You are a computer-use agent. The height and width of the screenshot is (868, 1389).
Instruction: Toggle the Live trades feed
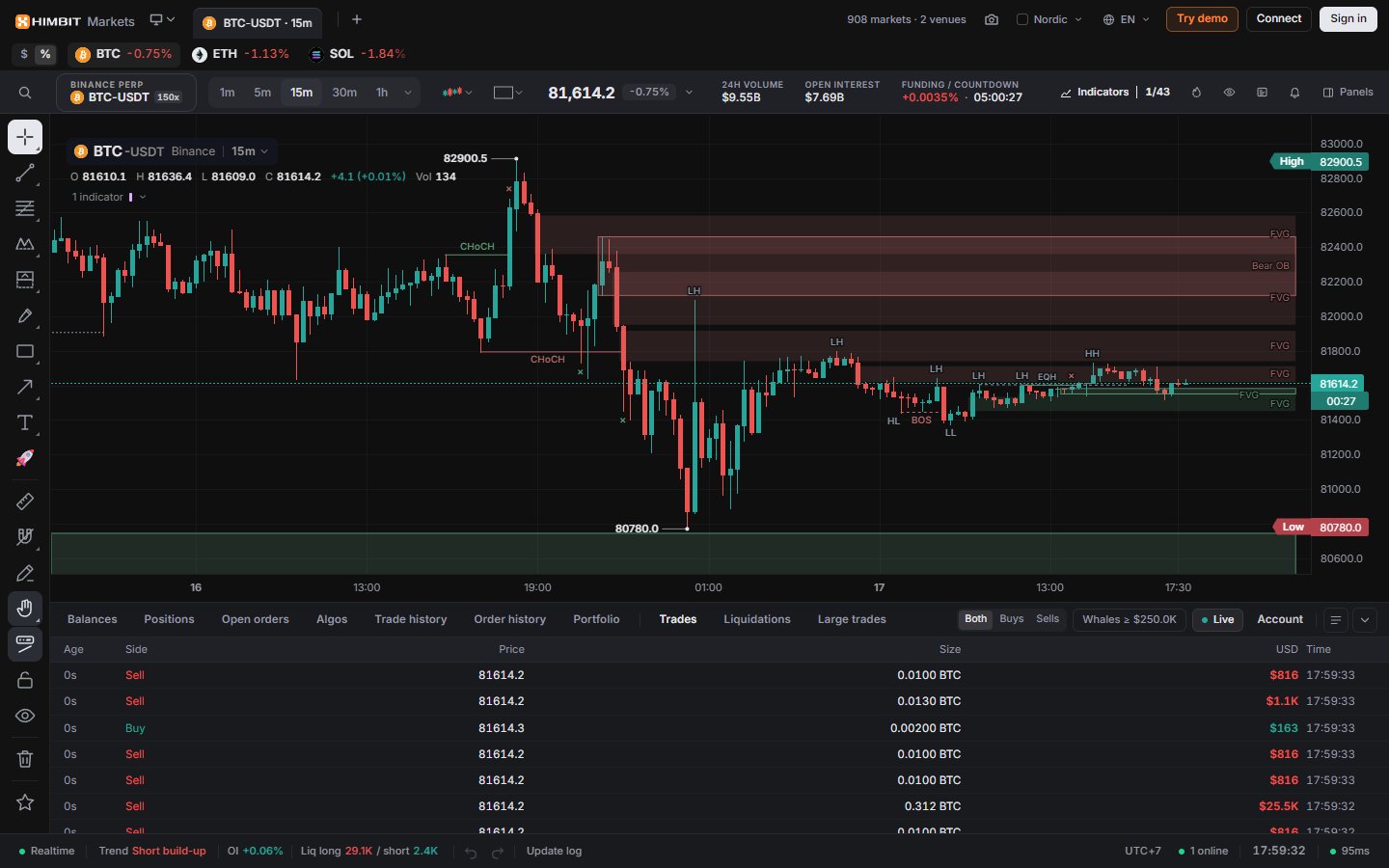pyautogui.click(x=1217, y=619)
